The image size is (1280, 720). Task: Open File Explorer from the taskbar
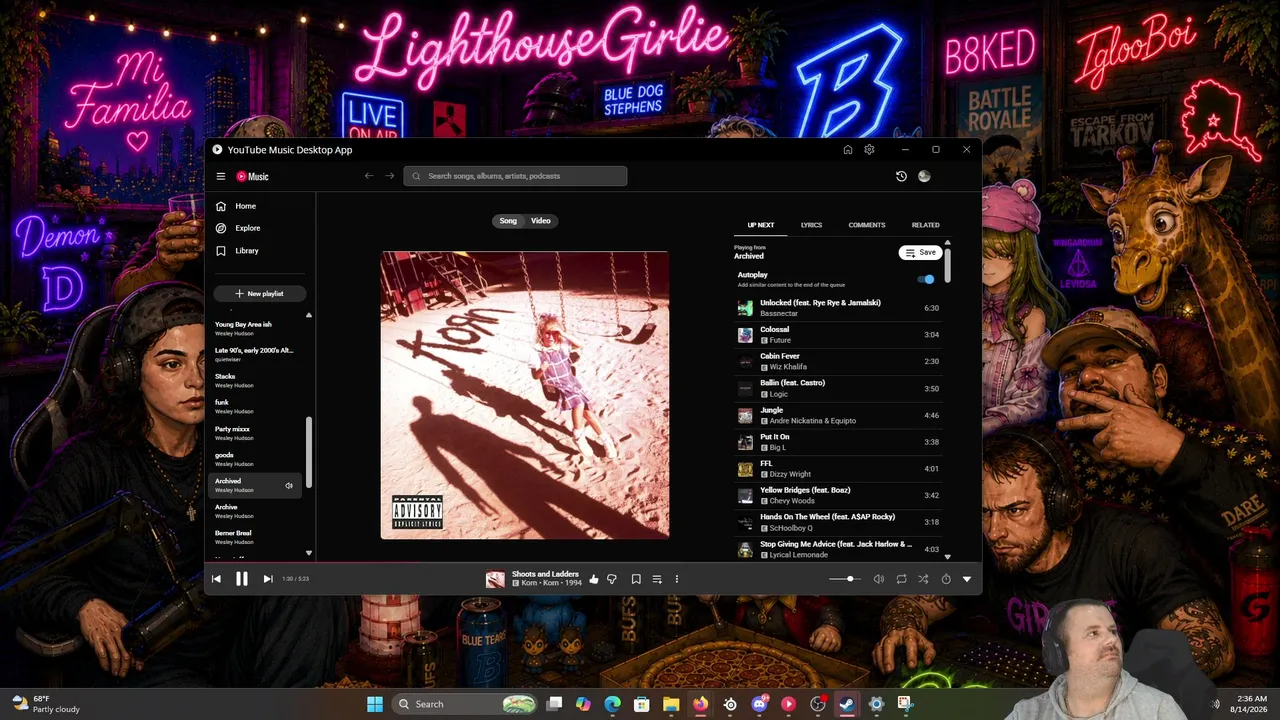click(x=671, y=704)
